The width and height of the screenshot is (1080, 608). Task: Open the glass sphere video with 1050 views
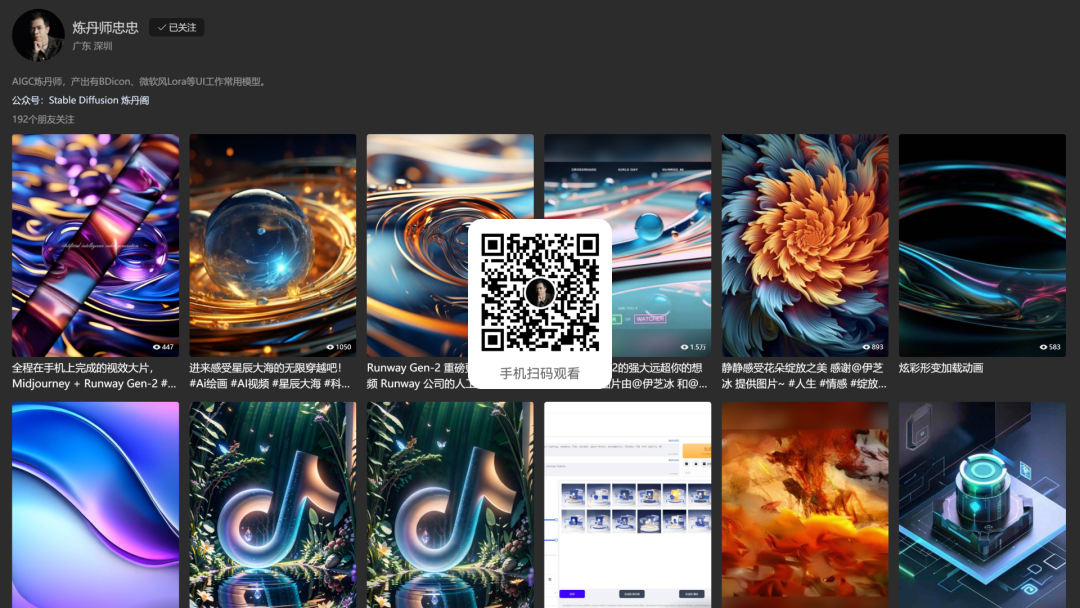tap(273, 245)
